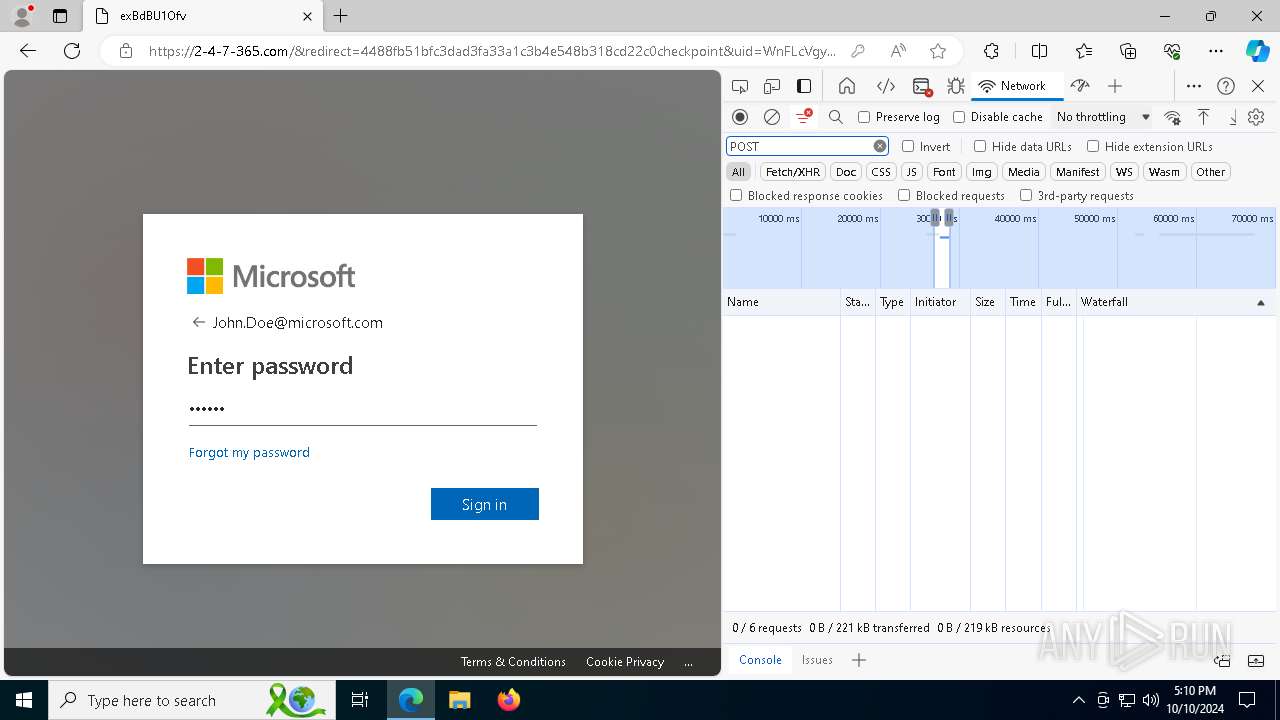Check Hide extension URLs
The height and width of the screenshot is (720, 1280).
coord(1093,146)
